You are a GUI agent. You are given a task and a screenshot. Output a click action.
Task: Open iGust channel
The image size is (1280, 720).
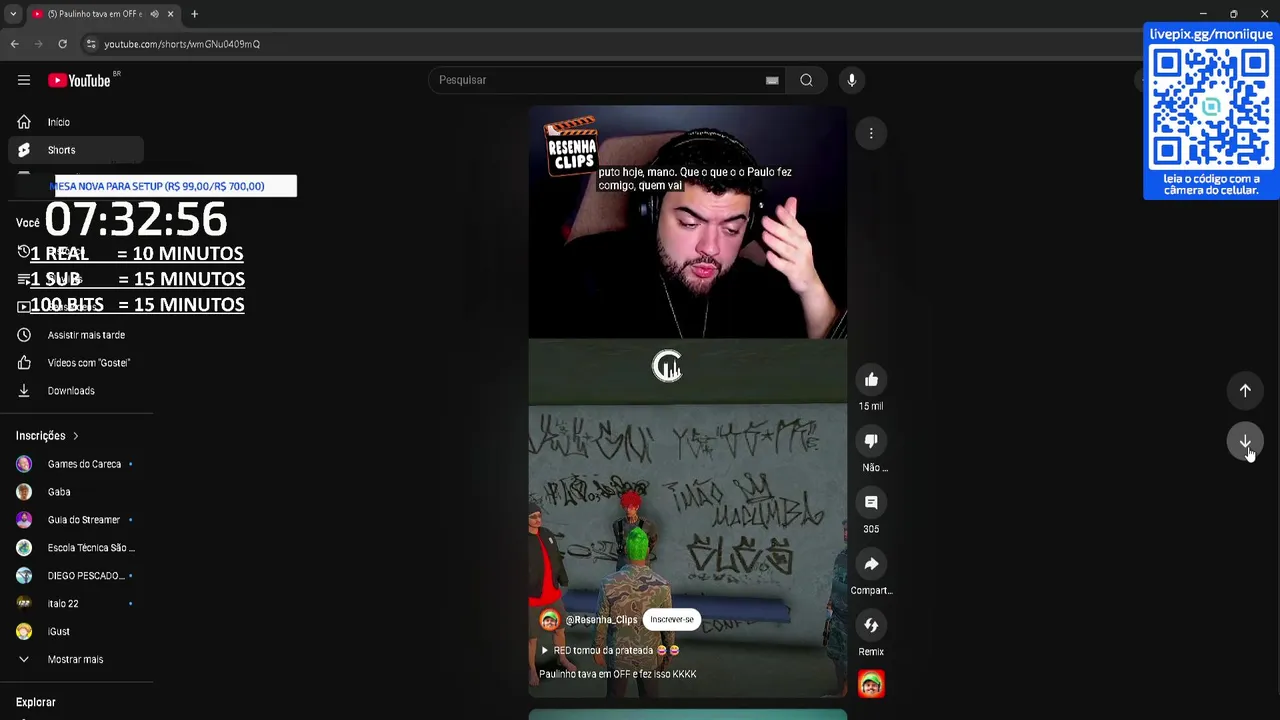pyautogui.click(x=76, y=632)
